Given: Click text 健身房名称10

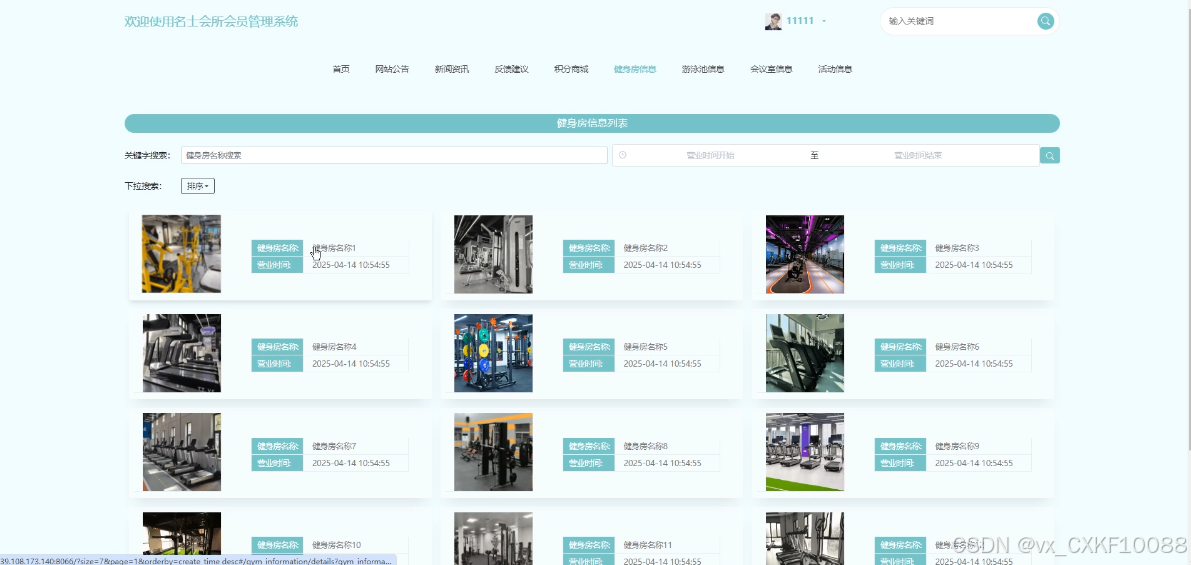Looking at the screenshot, I should click(336, 545).
